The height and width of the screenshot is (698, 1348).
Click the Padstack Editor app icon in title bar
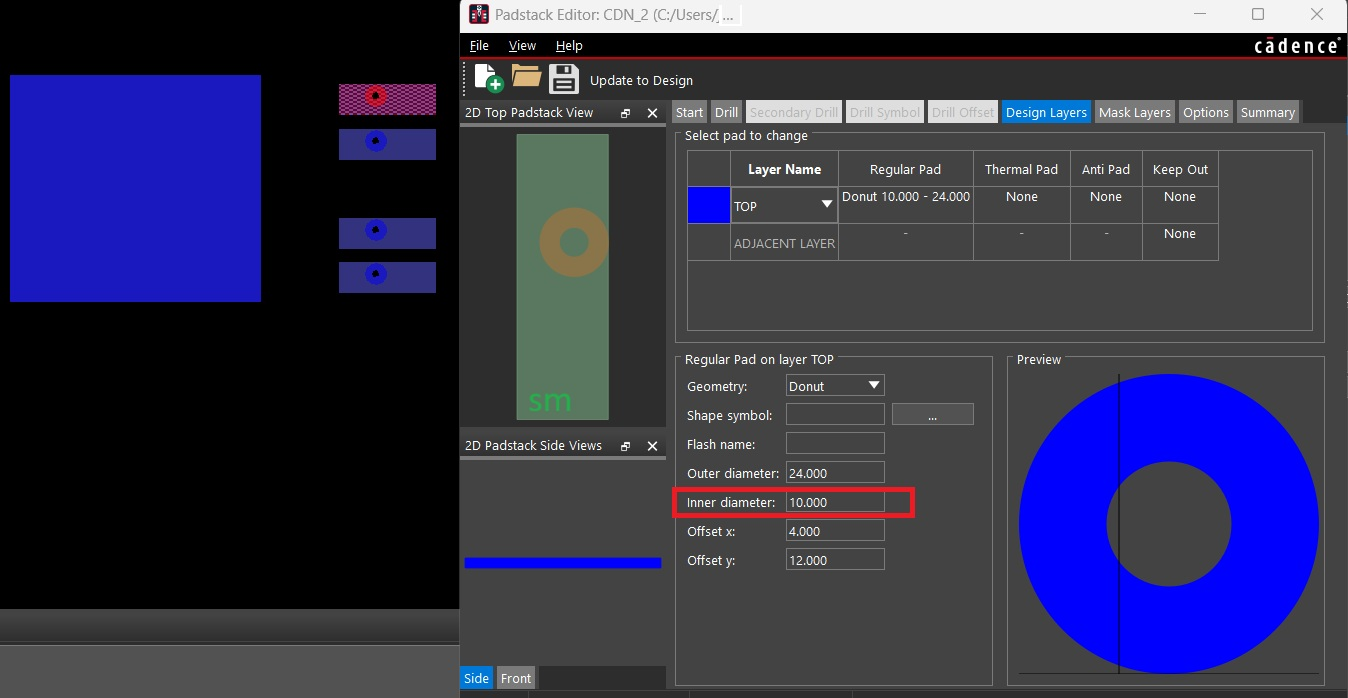click(x=479, y=15)
